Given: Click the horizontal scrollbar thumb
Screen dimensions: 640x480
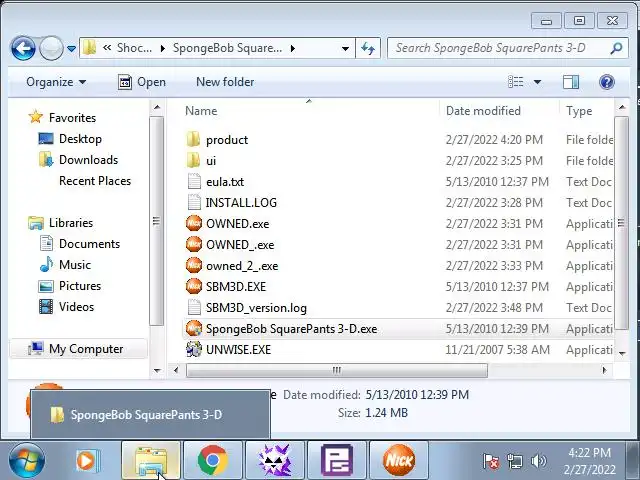Looking at the screenshot, I should pyautogui.click(x=337, y=370).
